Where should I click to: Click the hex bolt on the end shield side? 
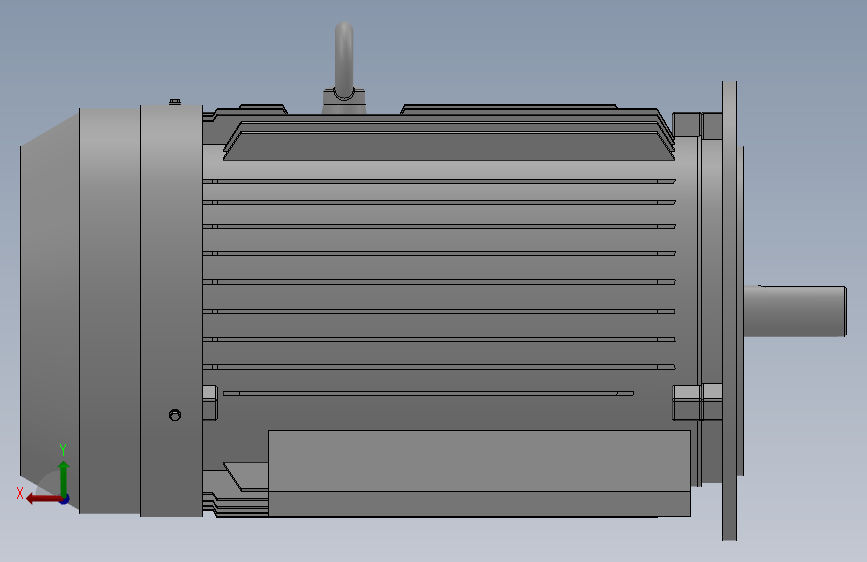point(175,415)
